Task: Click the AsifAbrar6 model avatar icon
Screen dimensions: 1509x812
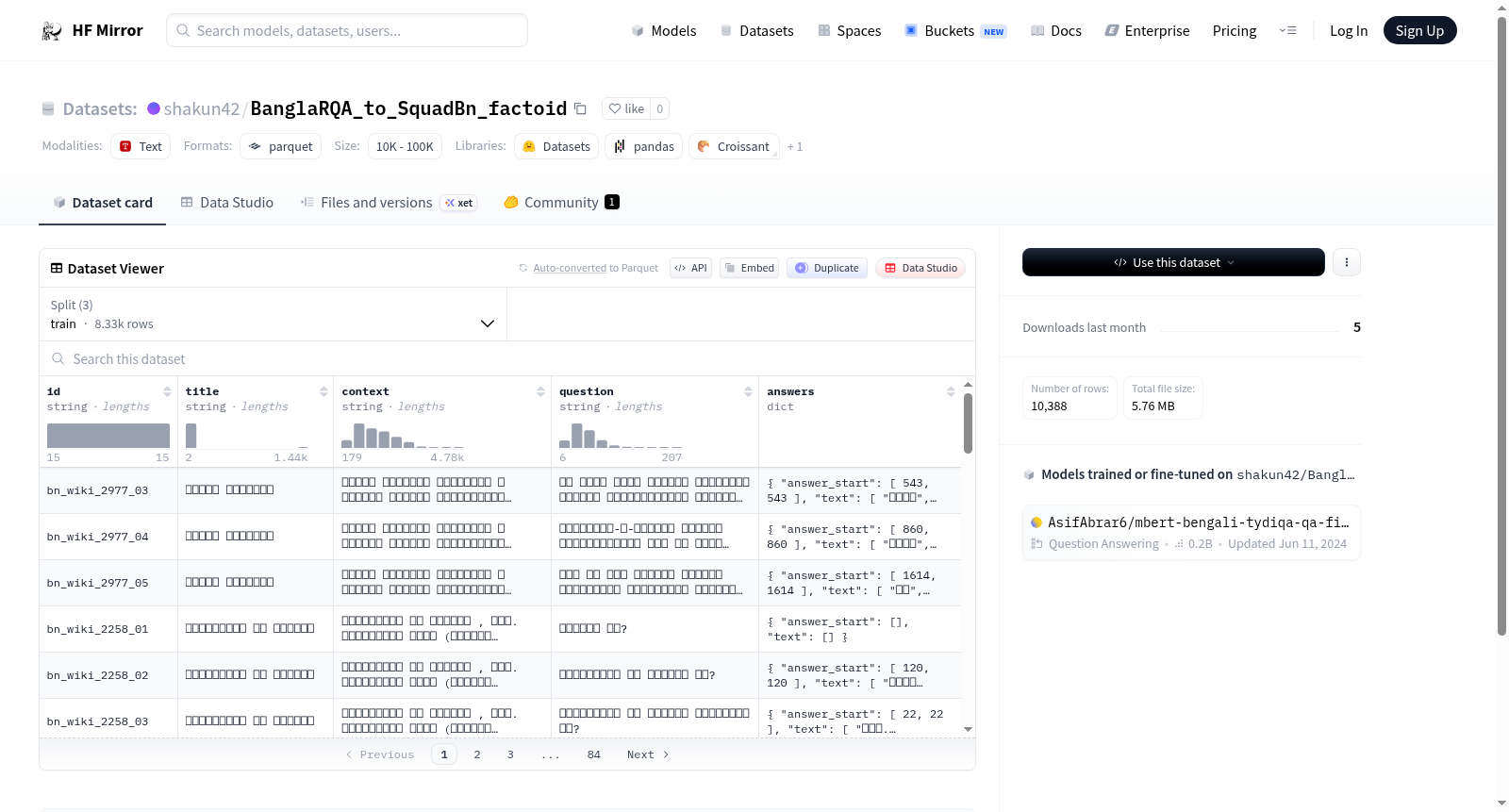Action: click(x=1036, y=522)
